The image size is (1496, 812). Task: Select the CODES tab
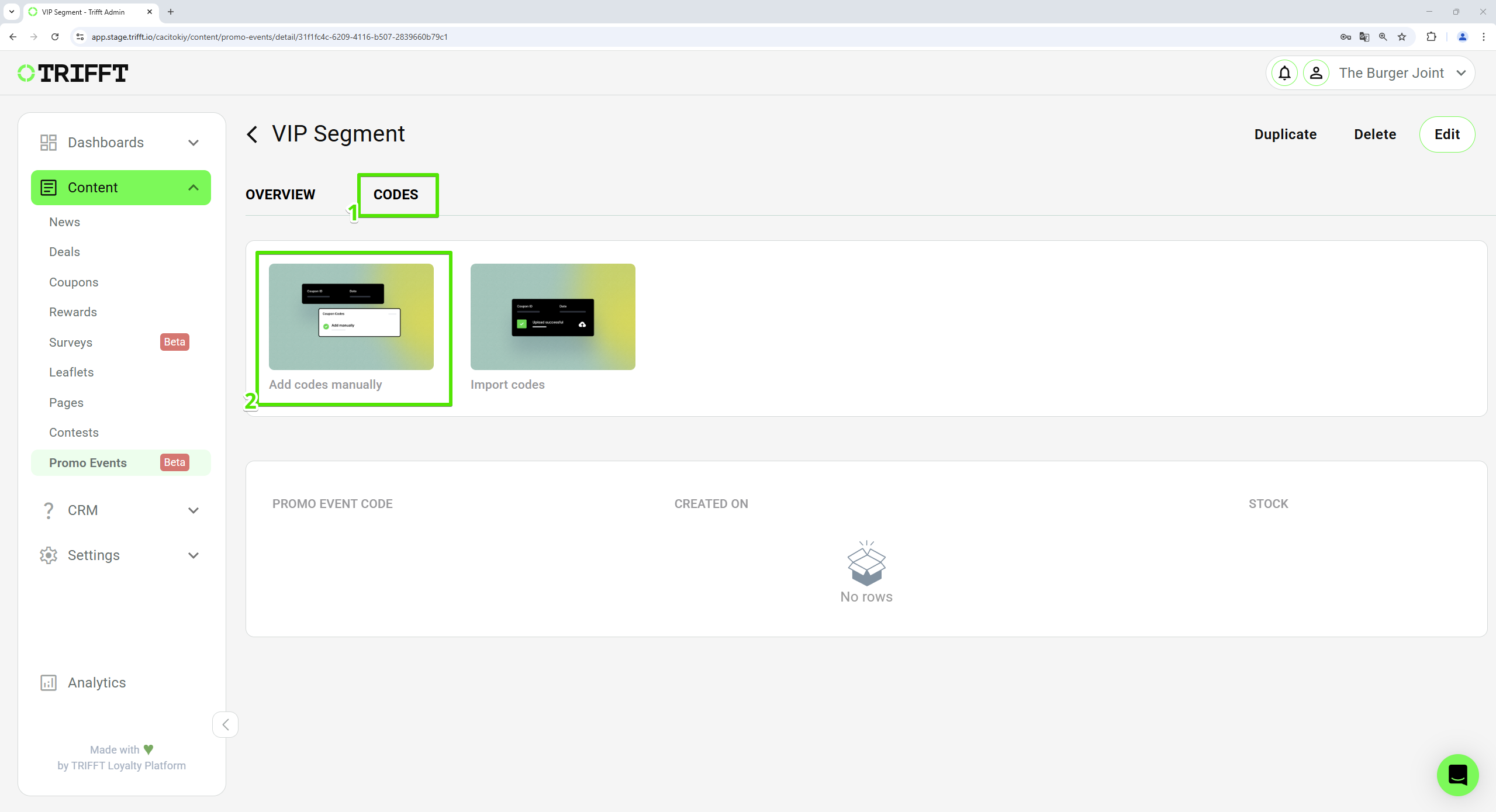point(396,195)
